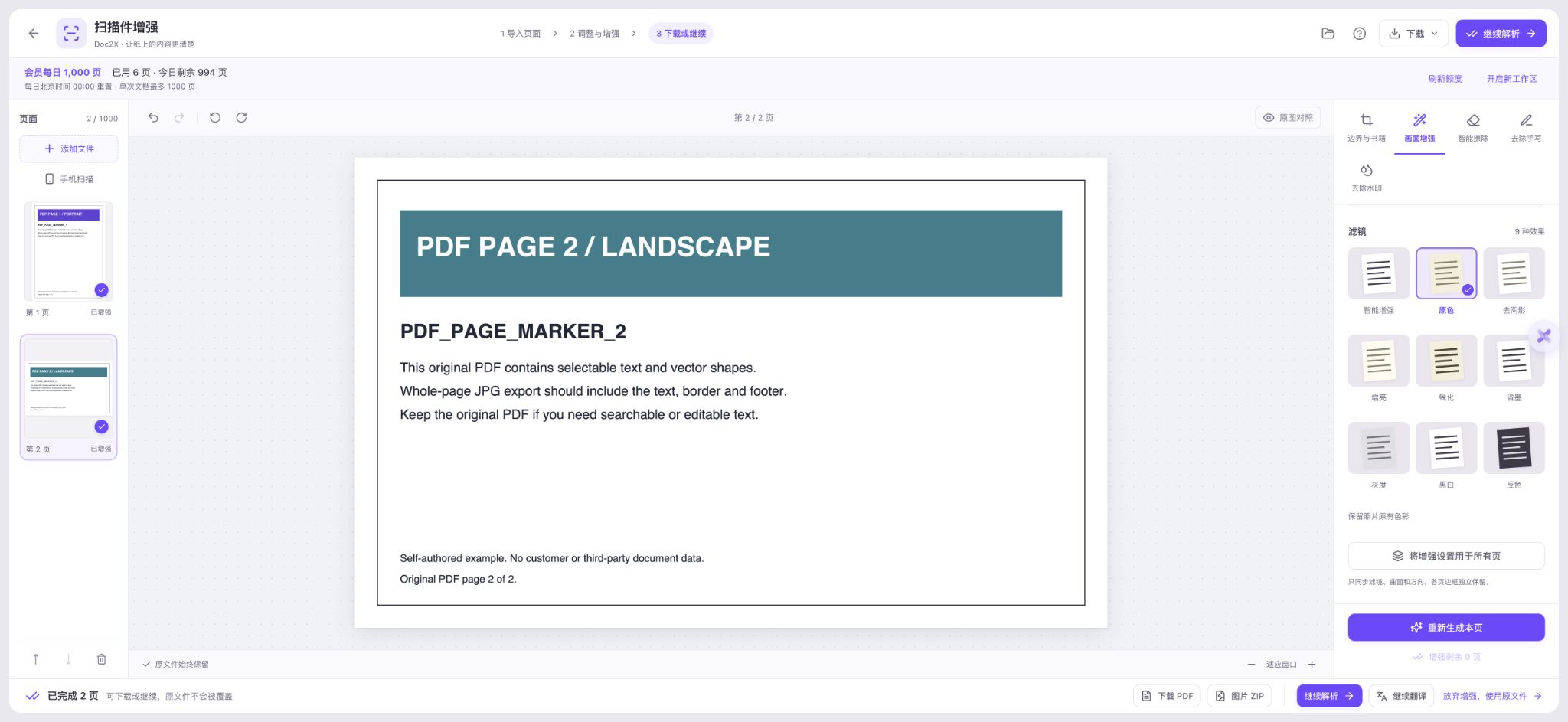
Task: Click 添加文件 button
Action: (x=69, y=149)
